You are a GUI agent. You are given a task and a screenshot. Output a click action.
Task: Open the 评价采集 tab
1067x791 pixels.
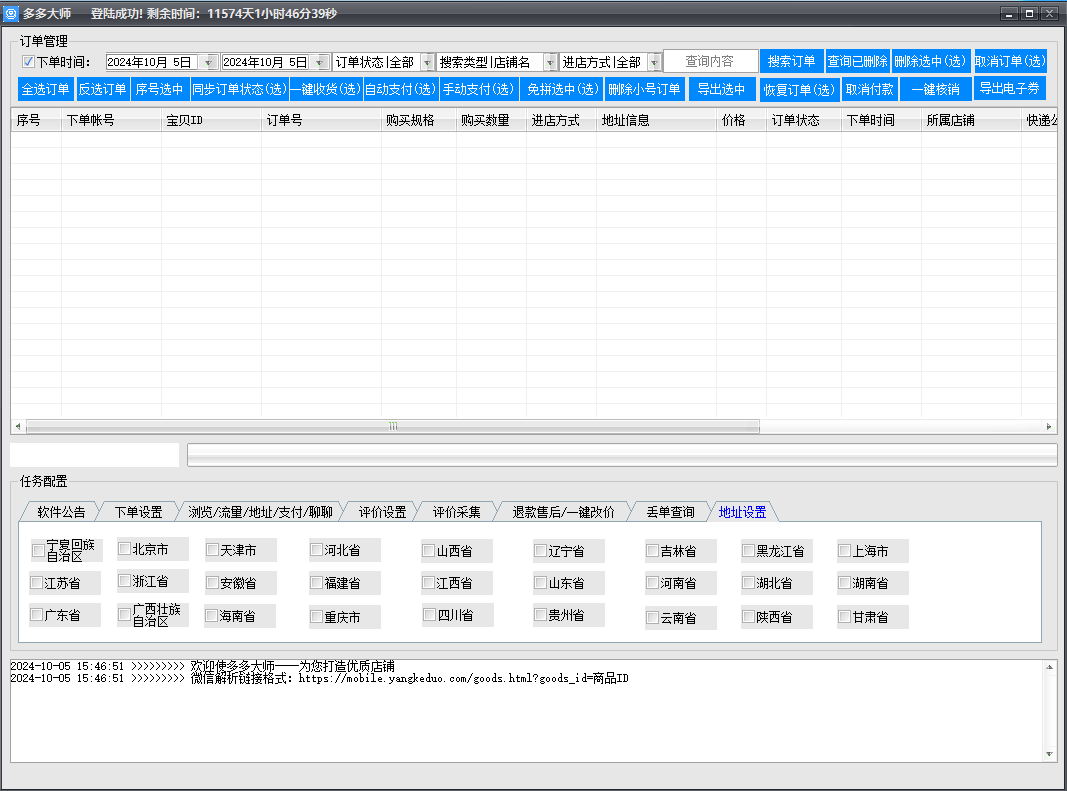point(456,512)
